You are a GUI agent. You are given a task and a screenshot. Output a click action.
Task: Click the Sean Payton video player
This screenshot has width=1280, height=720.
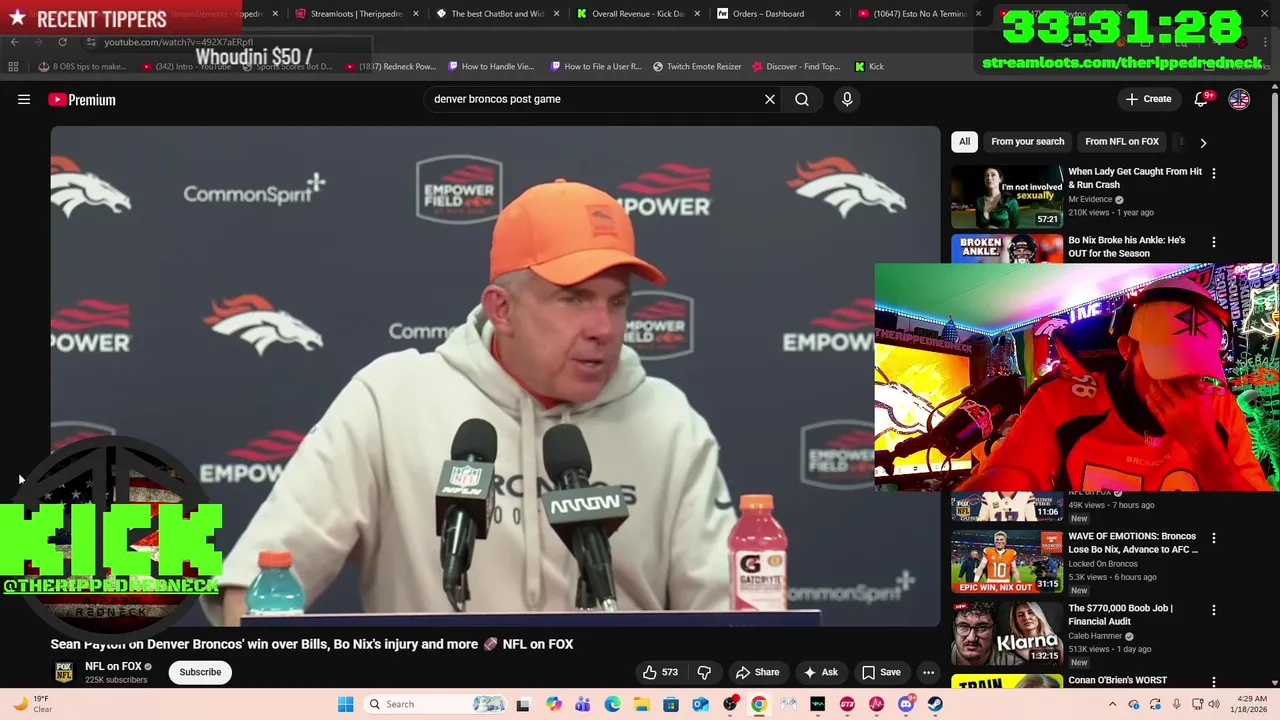coord(495,376)
